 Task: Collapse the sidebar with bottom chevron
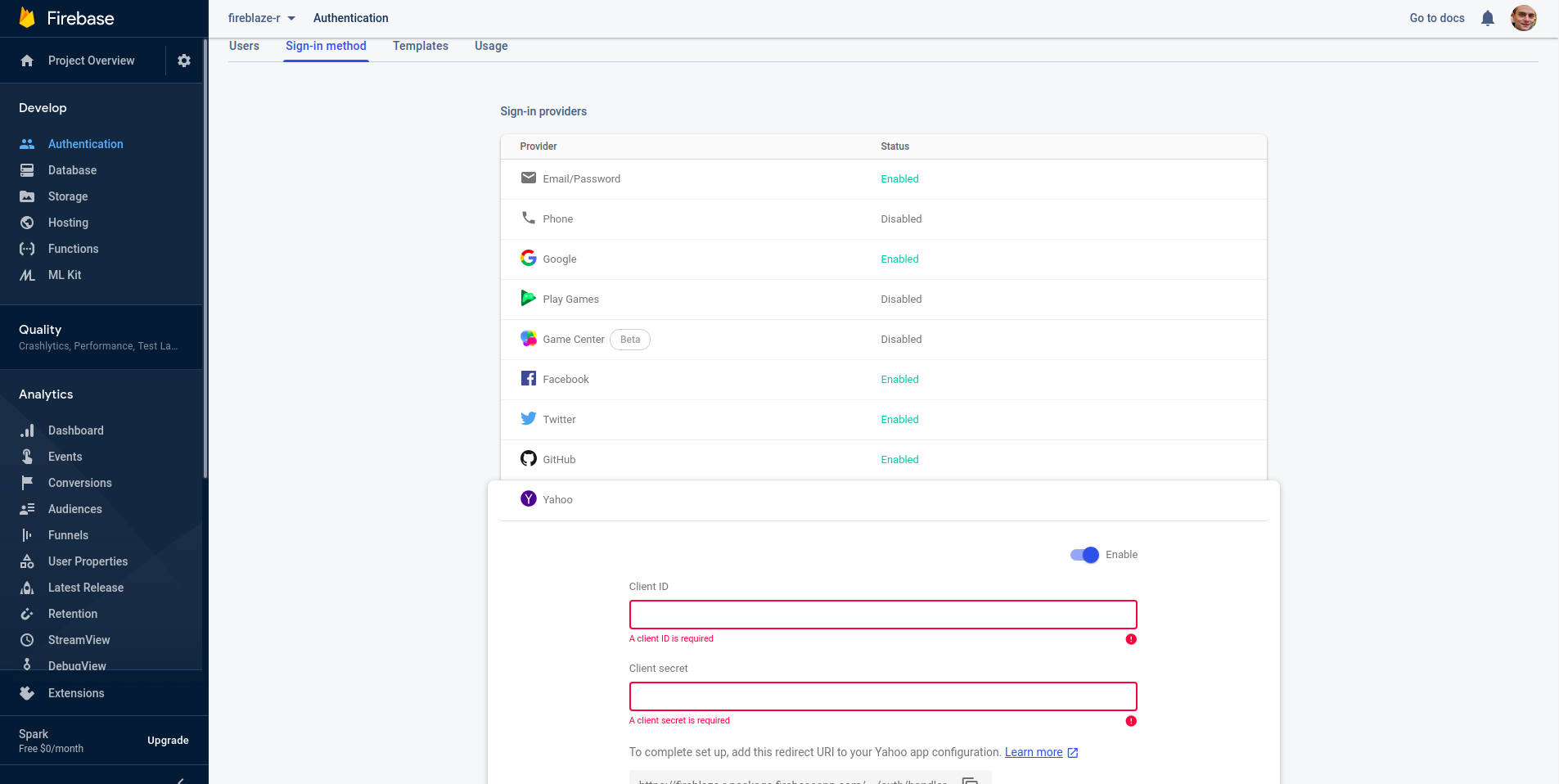181,780
